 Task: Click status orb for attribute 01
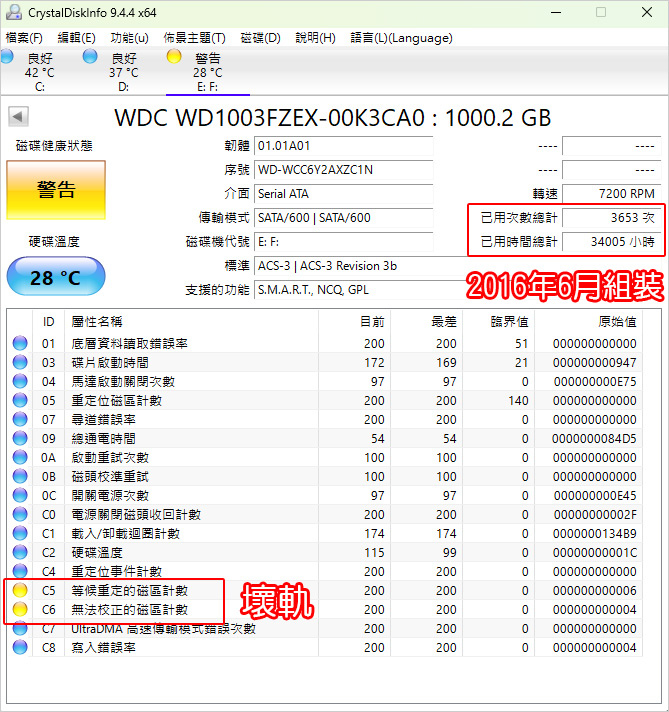20,343
